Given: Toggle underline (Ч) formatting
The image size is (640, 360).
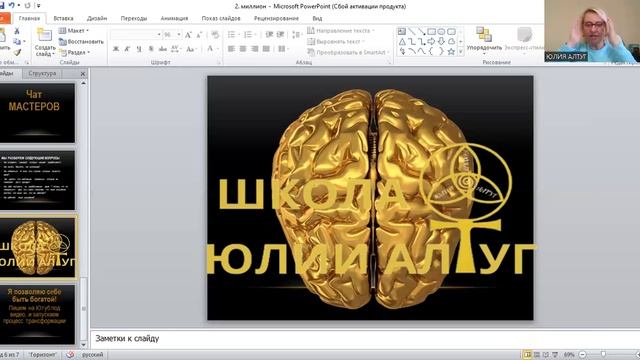Looking at the screenshot, I should pos(139,49).
